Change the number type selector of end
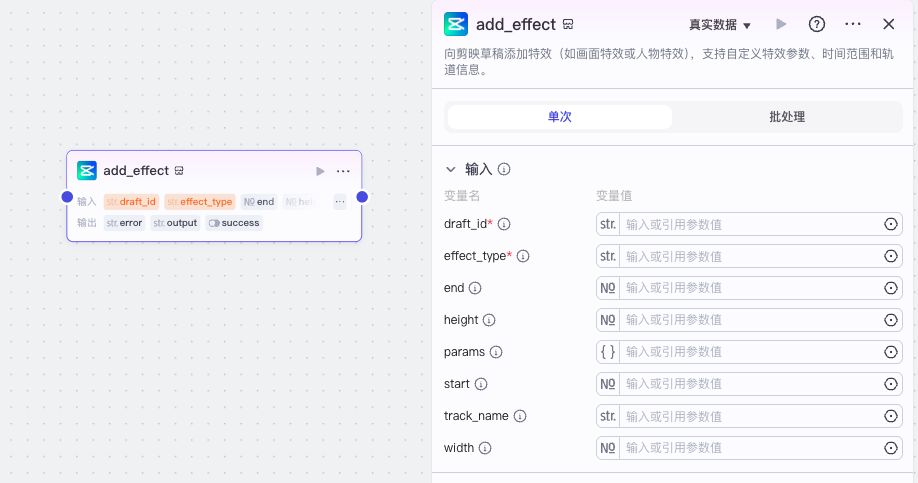This screenshot has height=483, width=918. pyautogui.click(x=608, y=288)
